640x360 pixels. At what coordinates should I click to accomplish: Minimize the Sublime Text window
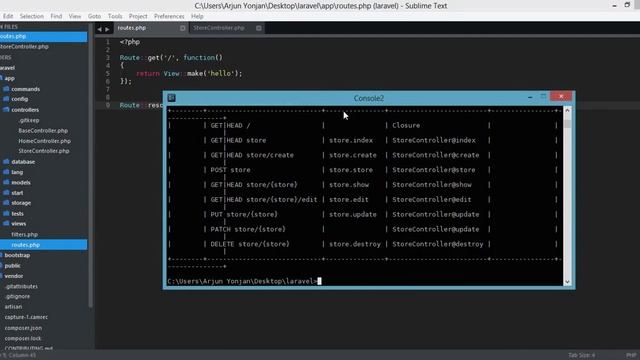pyautogui.click(x=614, y=5)
